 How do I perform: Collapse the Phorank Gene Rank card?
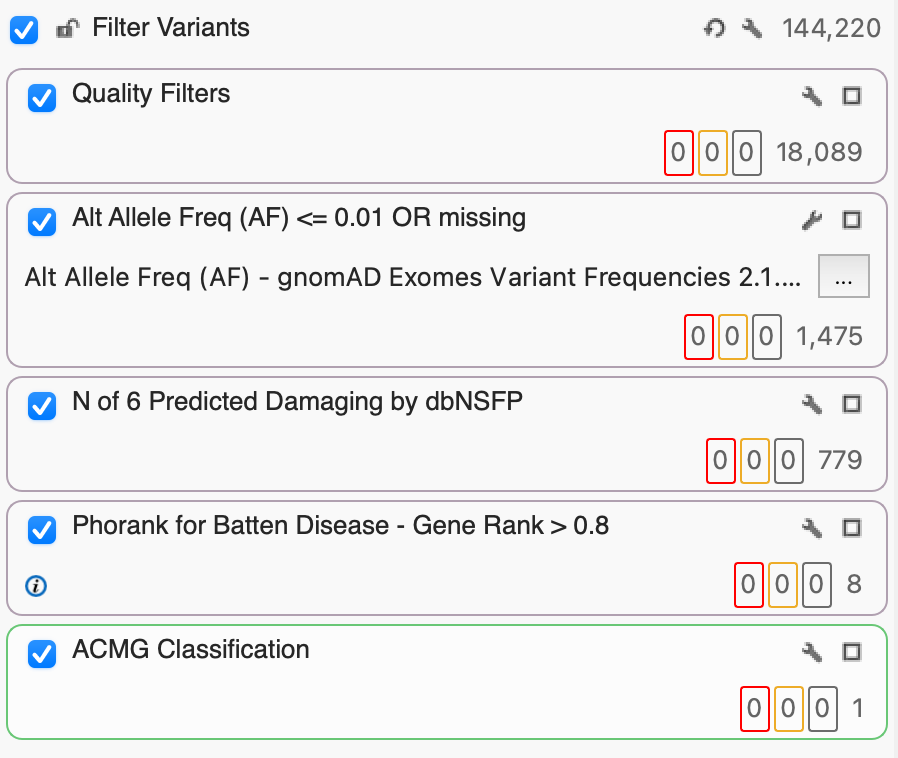pyautogui.click(x=852, y=528)
